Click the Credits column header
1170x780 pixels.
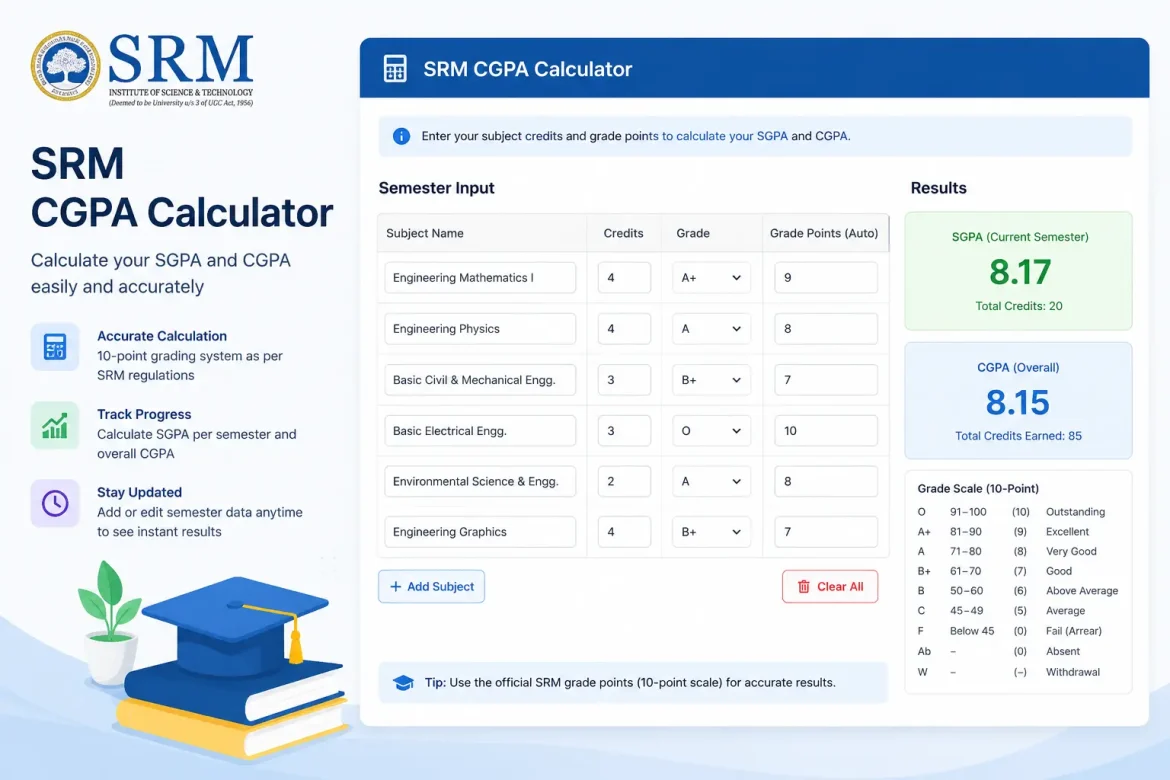coord(623,233)
